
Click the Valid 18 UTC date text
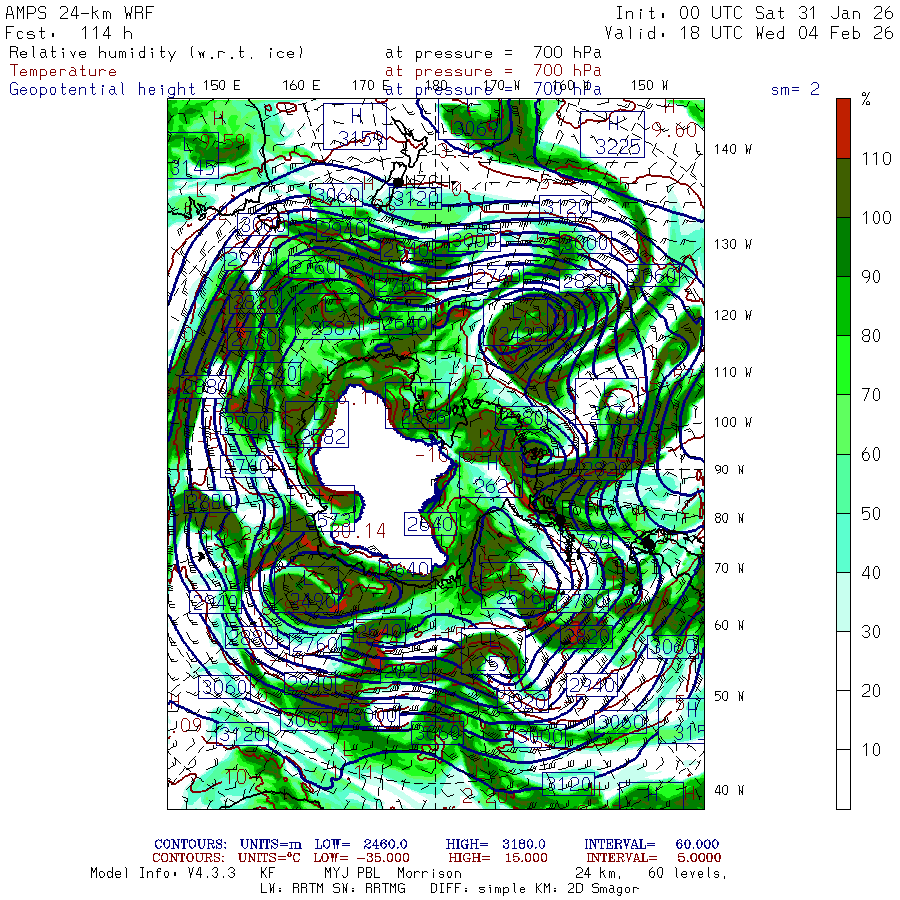(x=748, y=33)
